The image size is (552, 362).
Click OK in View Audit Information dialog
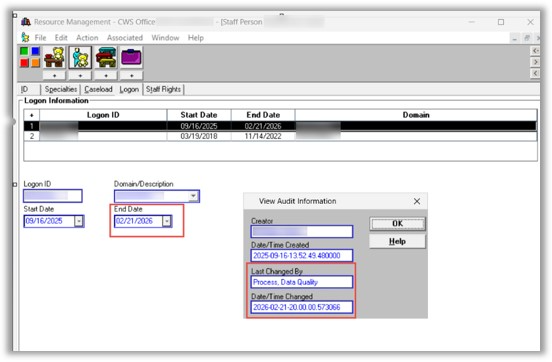[x=397, y=224]
